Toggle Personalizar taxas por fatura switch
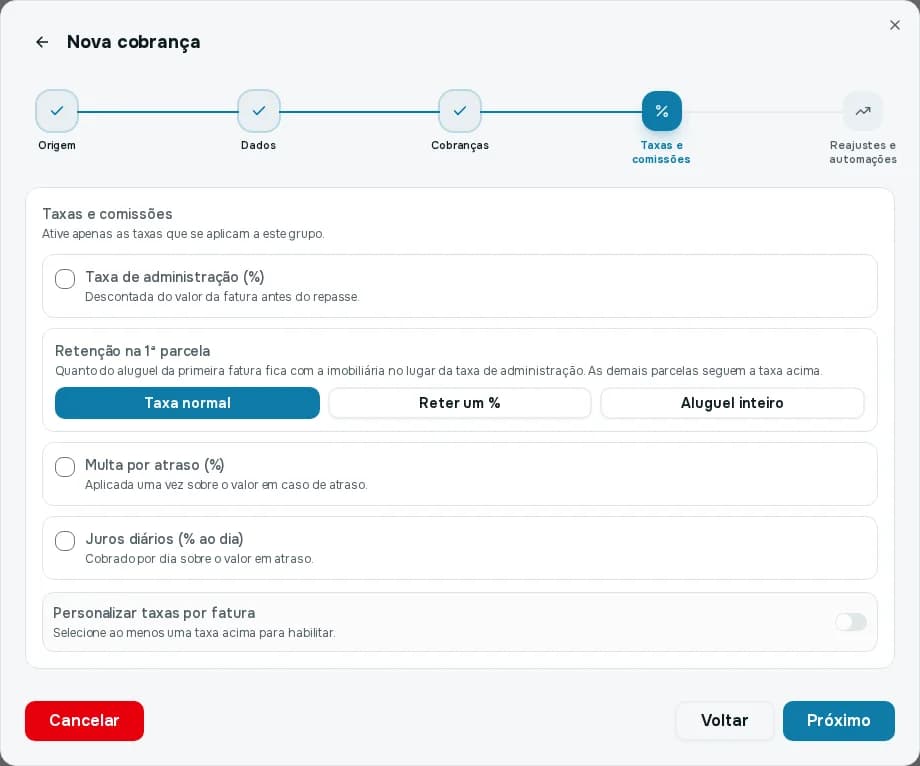The image size is (920, 766). click(851, 622)
